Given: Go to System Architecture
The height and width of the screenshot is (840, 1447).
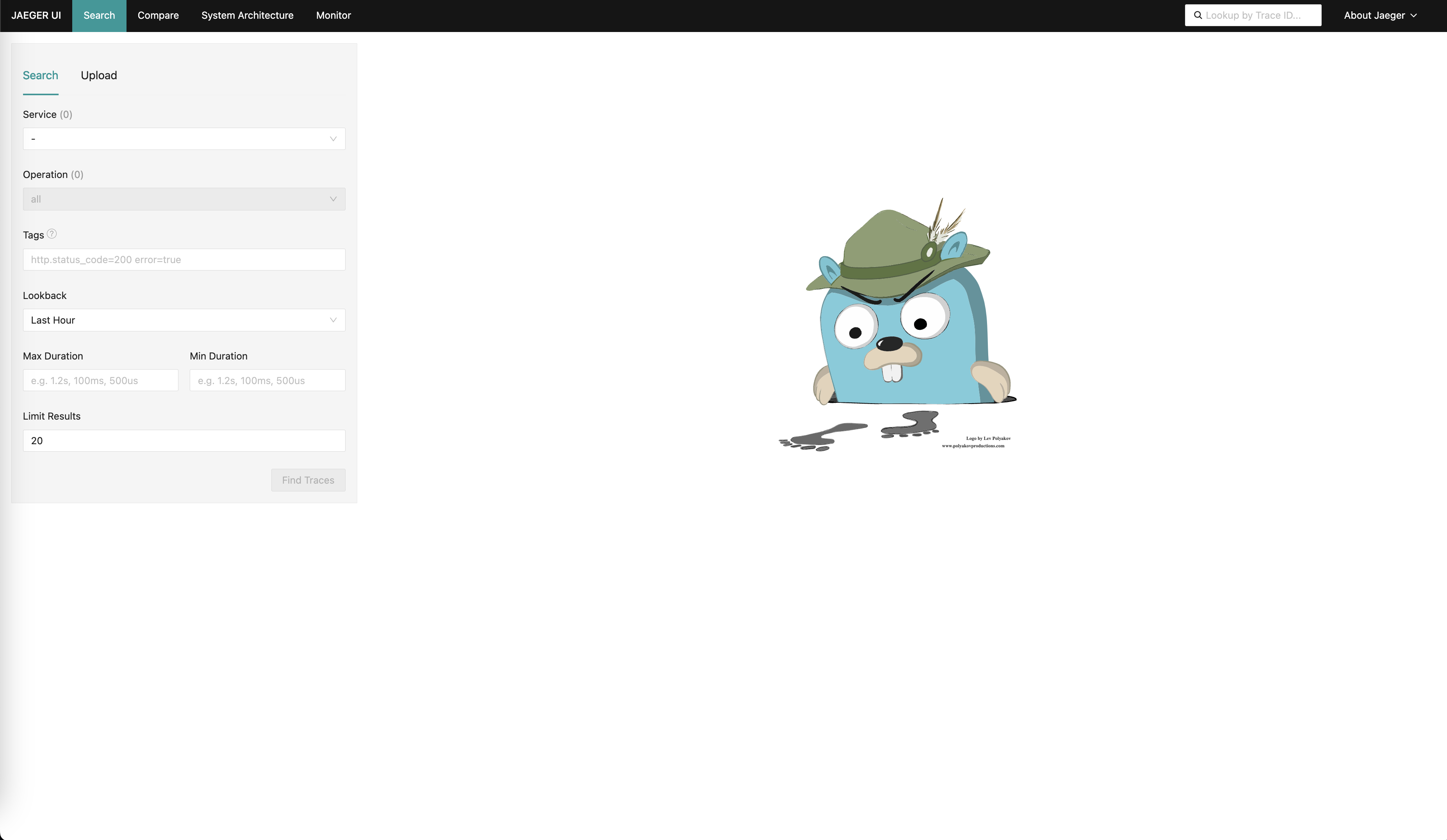Looking at the screenshot, I should [248, 16].
